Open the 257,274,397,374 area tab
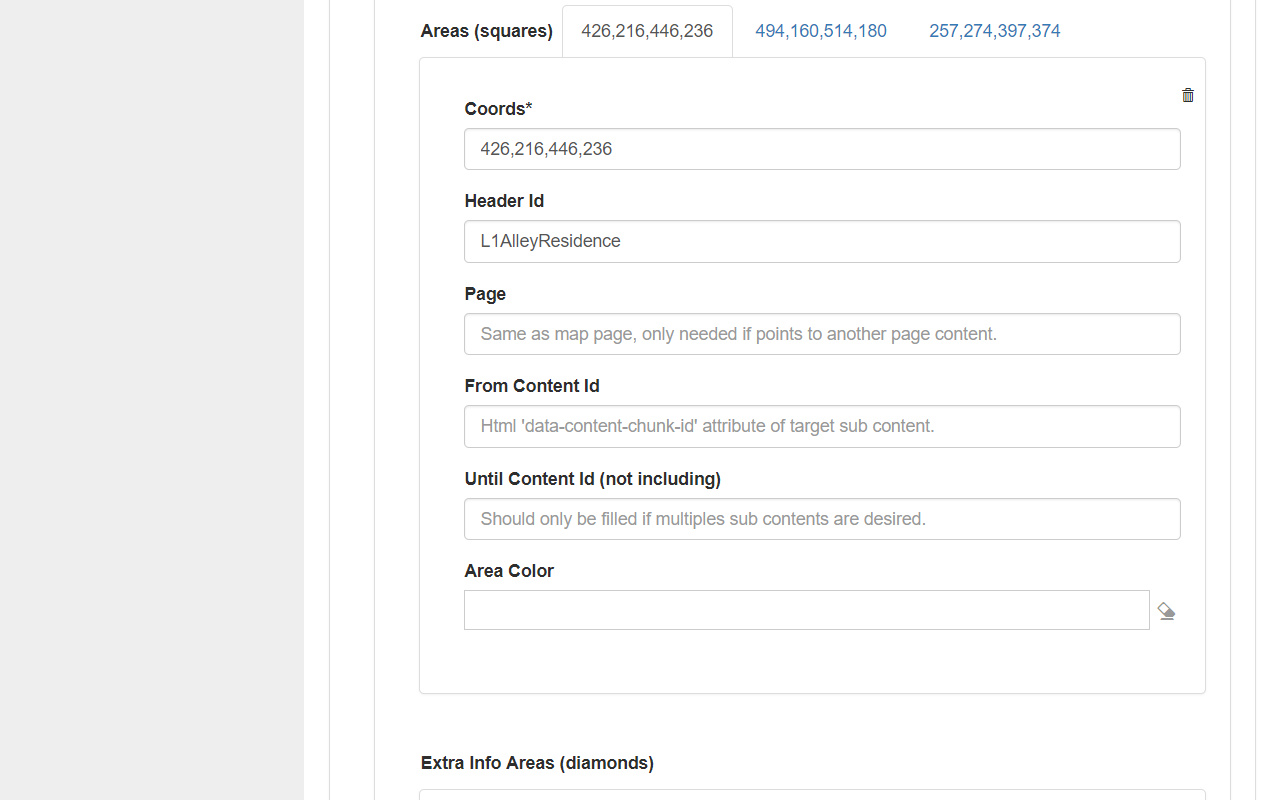This screenshot has width=1280, height=800. coord(995,31)
